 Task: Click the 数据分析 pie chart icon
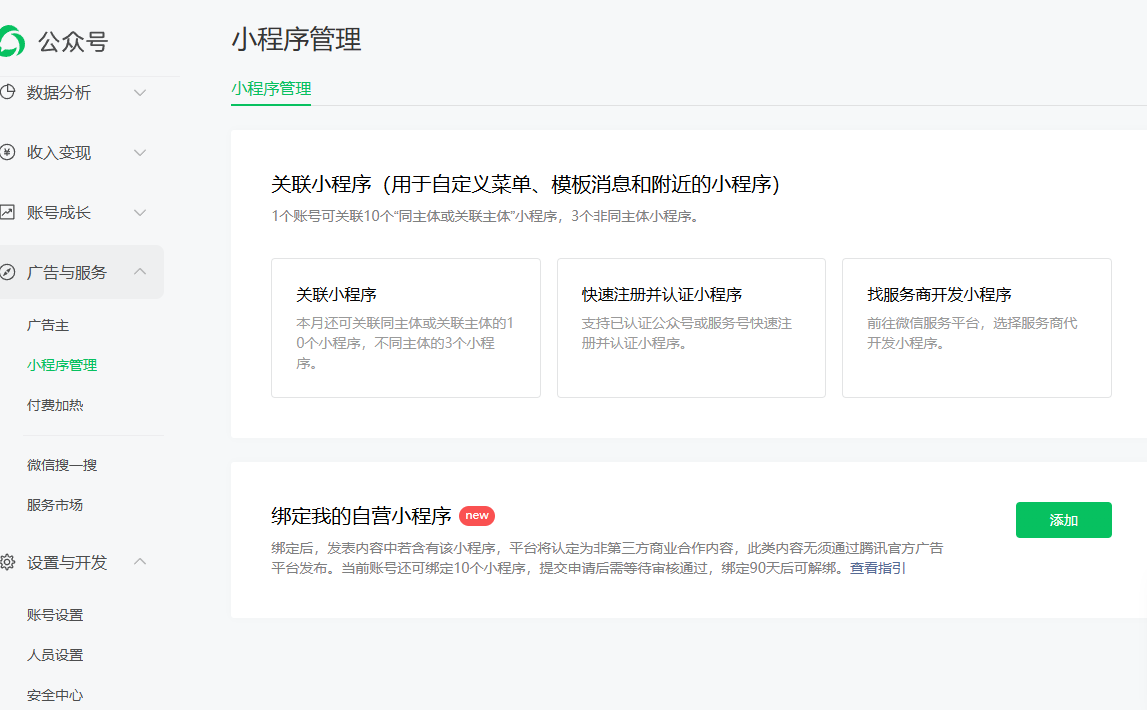pos(7,93)
